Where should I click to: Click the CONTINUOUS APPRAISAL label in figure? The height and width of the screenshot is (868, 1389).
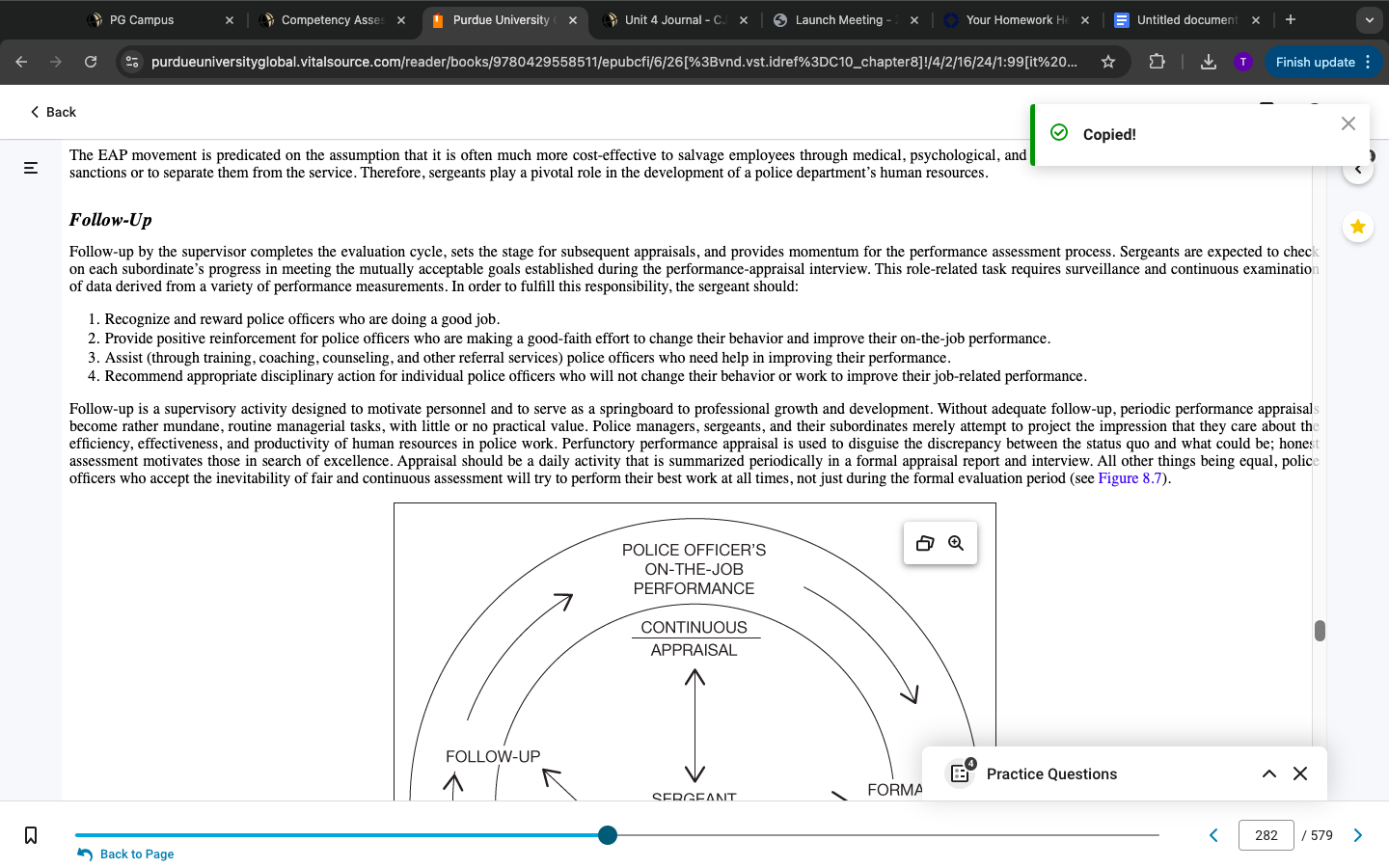point(694,638)
